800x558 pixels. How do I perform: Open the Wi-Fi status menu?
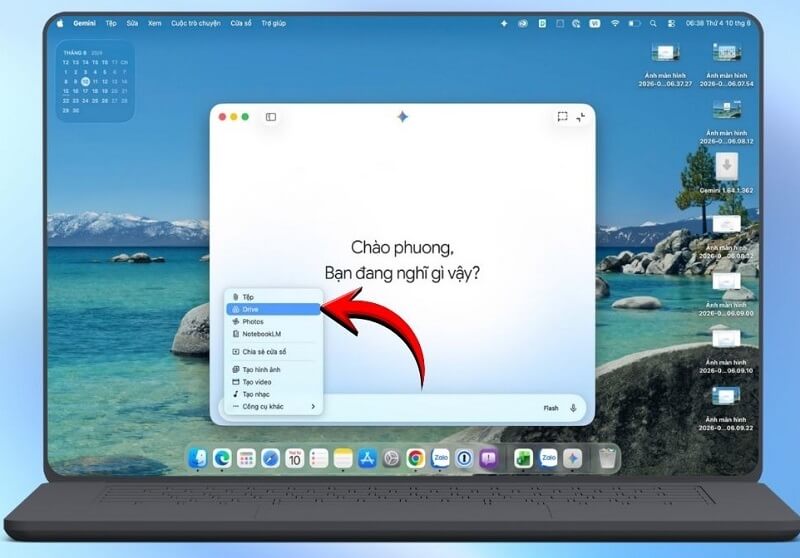coord(615,23)
